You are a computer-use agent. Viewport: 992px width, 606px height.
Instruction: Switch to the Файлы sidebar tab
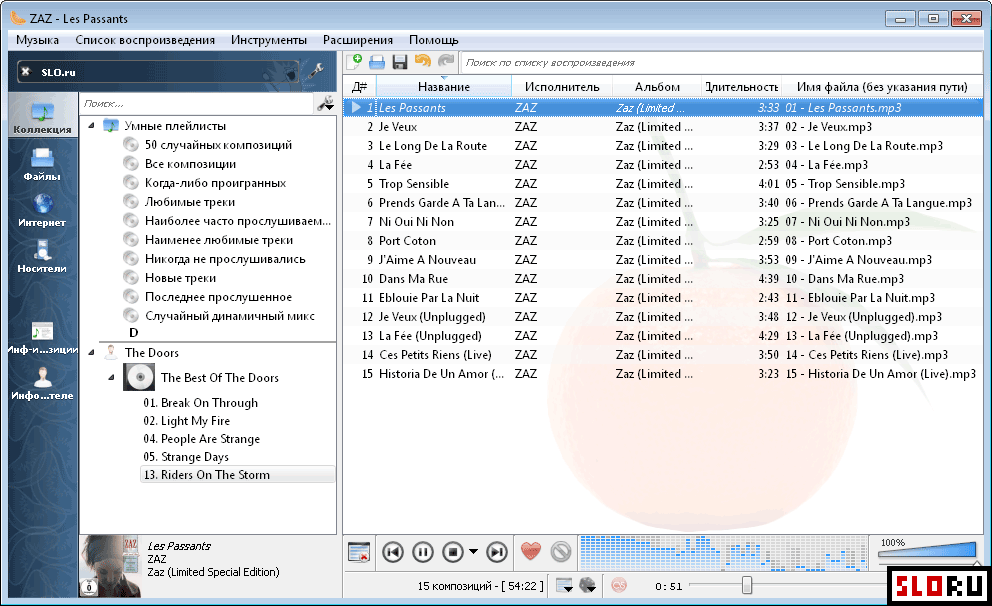(42, 164)
